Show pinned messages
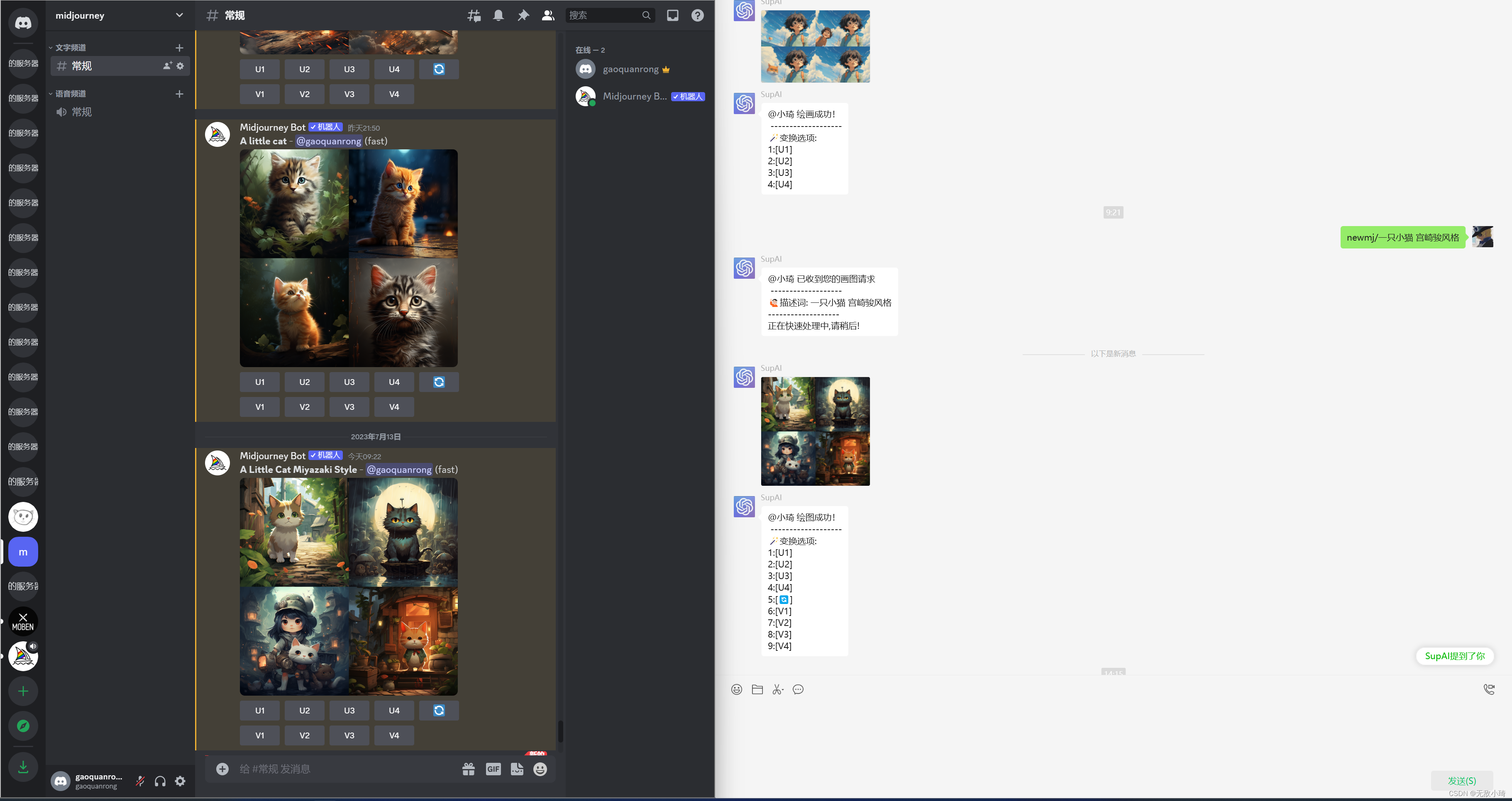 coord(523,15)
